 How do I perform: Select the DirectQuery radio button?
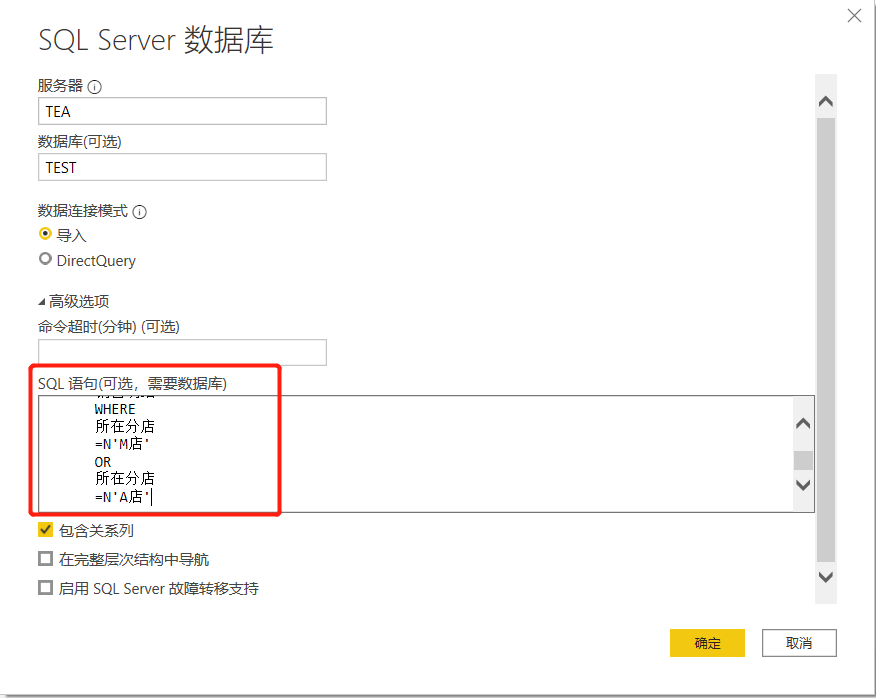(45, 259)
